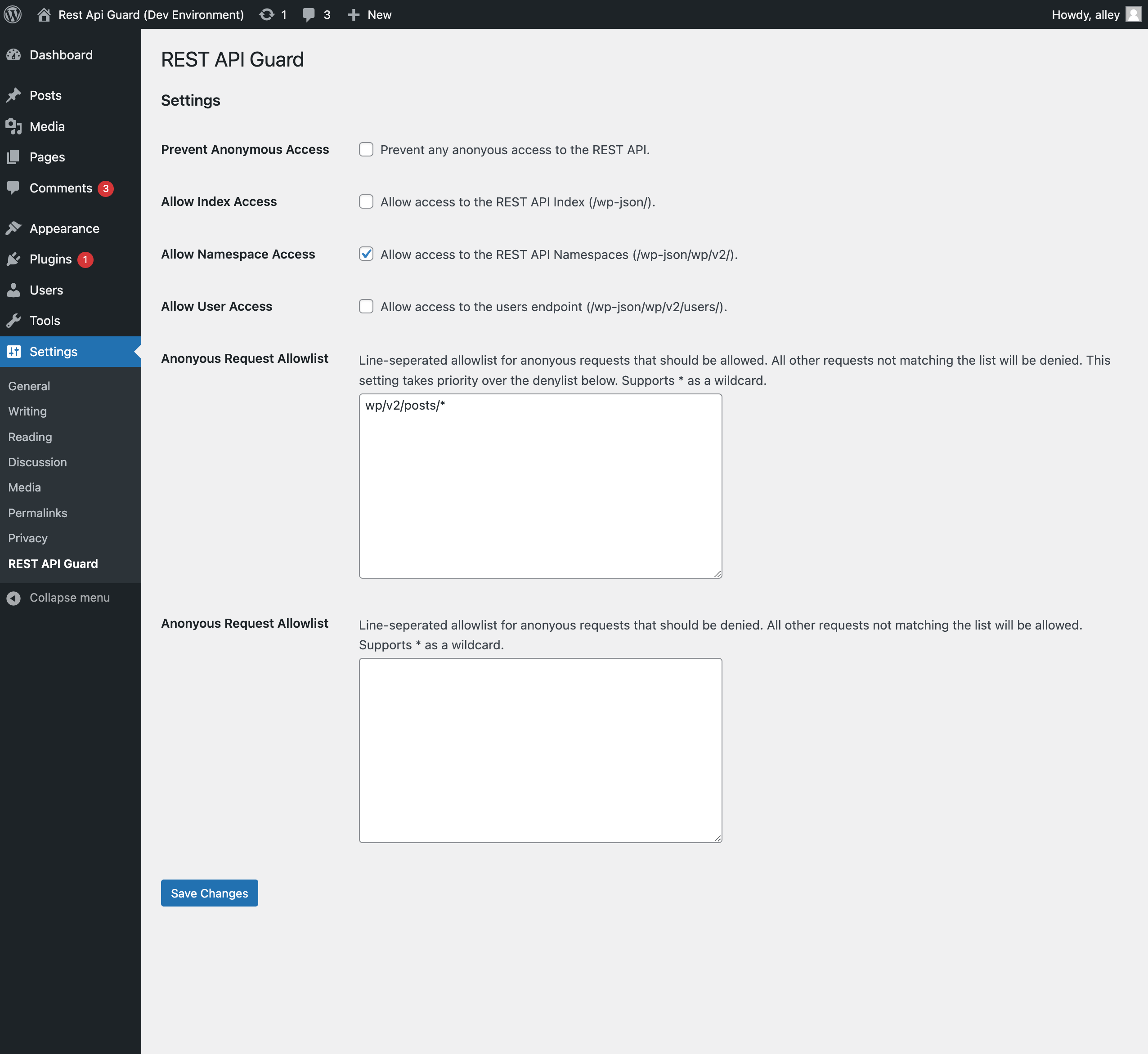Click the red 1 badge beside Plugins
The height and width of the screenshot is (1054, 1148).
click(x=85, y=259)
